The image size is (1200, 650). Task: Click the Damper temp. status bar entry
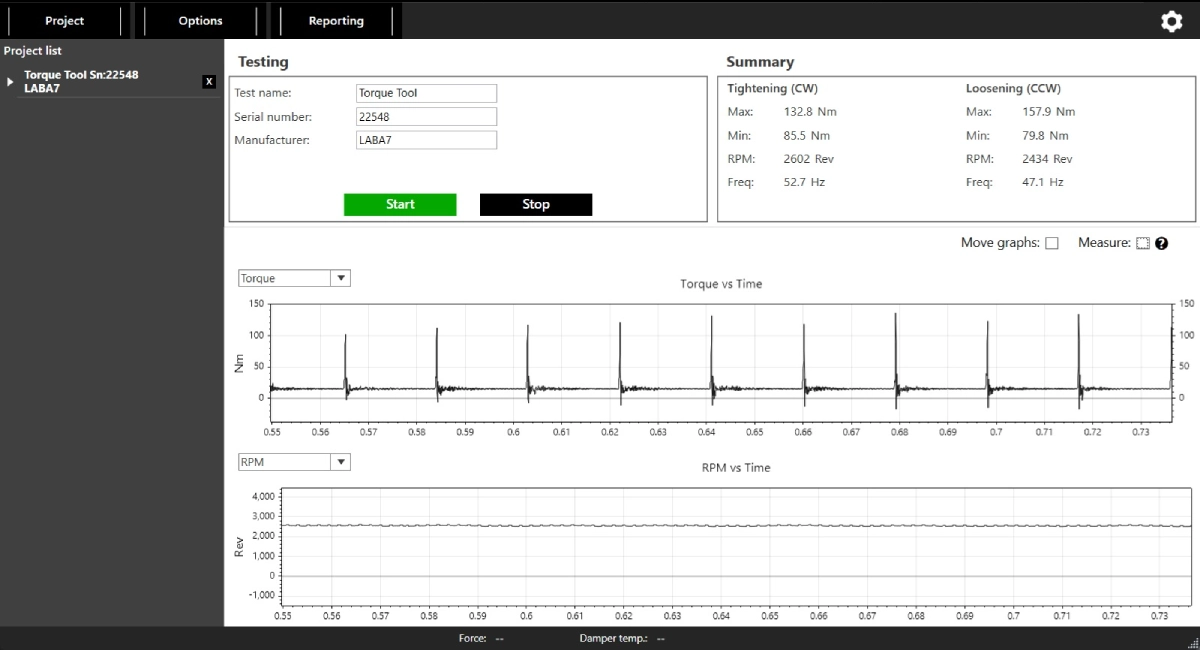tap(622, 638)
